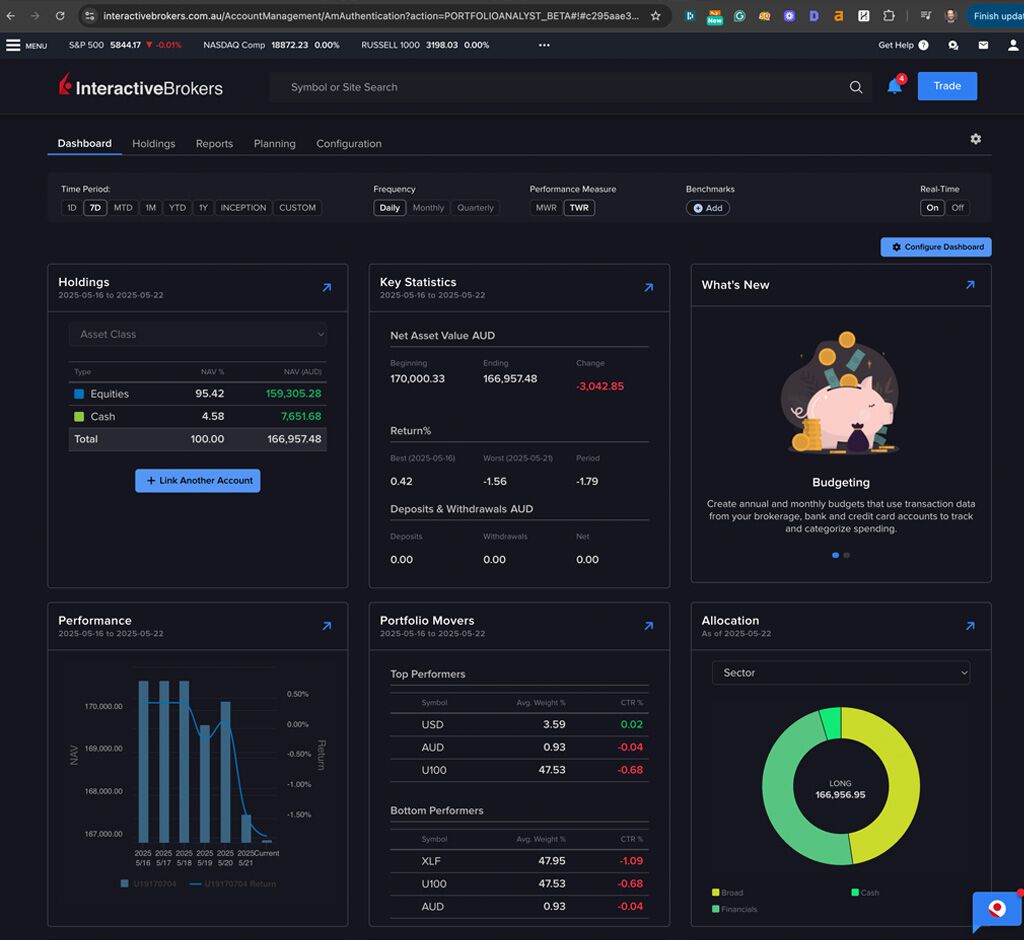1024x940 pixels.
Task: Click the Link Another Account button
Action: coord(197,480)
